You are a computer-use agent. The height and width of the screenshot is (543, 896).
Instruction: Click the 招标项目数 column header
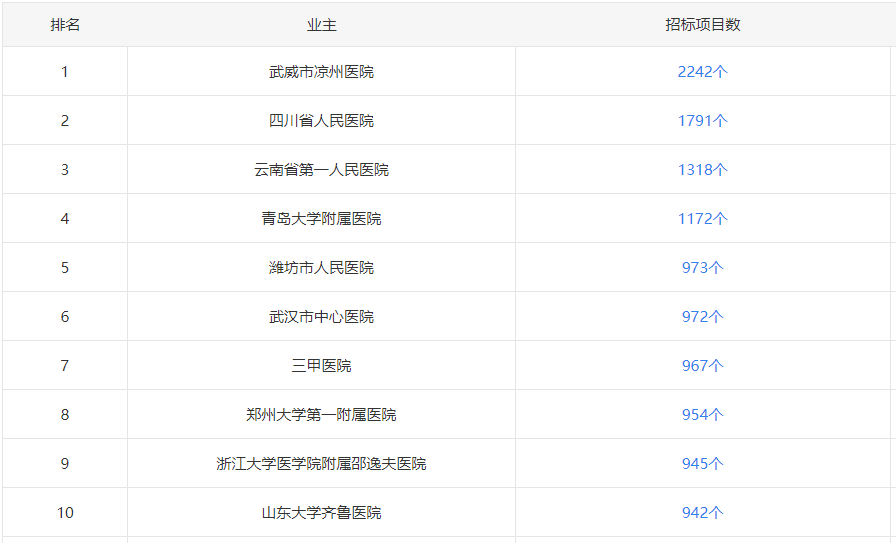pos(703,25)
